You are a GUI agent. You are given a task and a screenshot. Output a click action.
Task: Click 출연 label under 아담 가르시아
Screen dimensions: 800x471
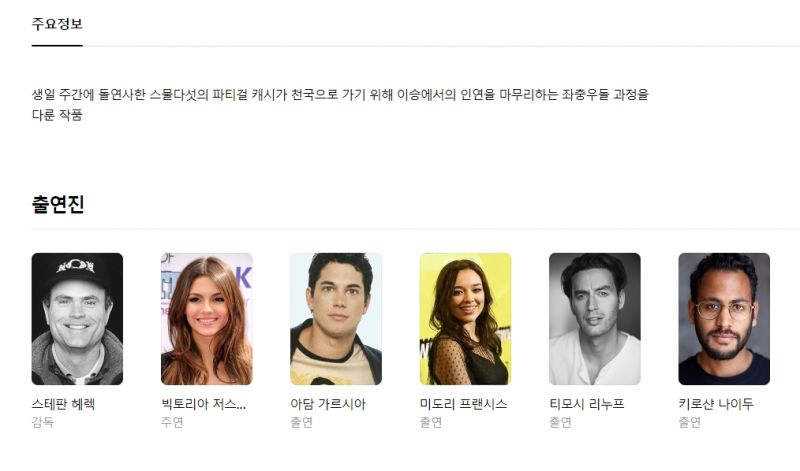[x=302, y=423]
